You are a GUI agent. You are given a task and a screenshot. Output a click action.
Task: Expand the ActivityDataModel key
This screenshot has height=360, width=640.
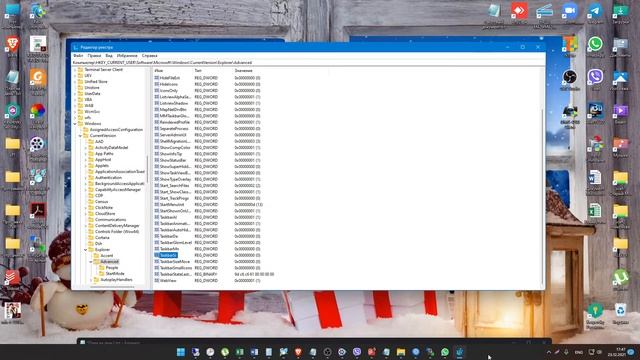[x=86, y=147]
